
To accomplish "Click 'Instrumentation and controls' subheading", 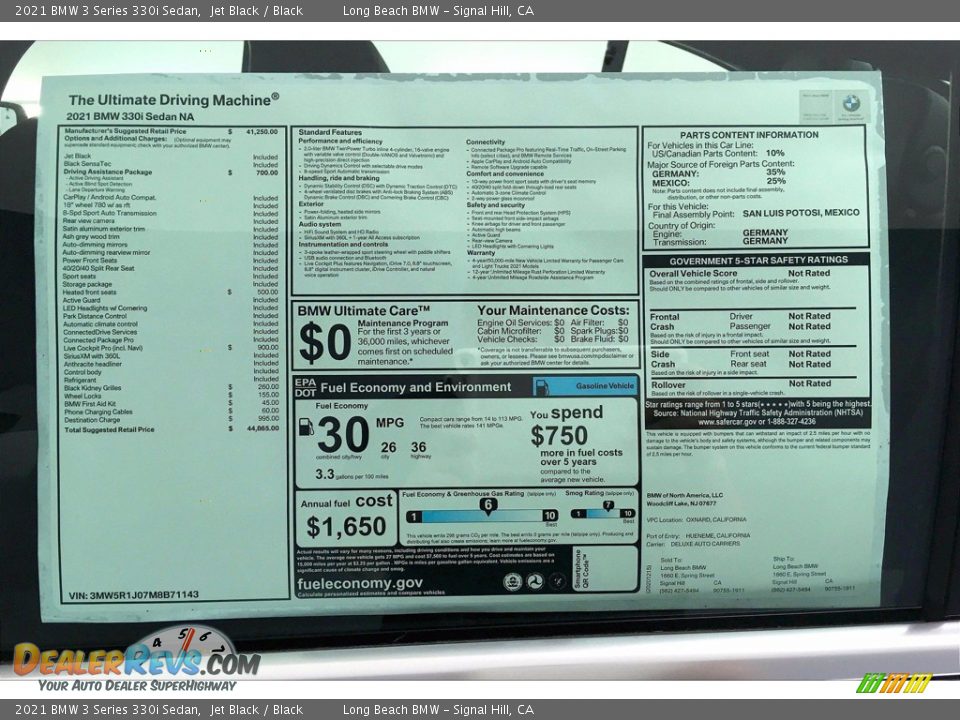I will (x=343, y=244).
